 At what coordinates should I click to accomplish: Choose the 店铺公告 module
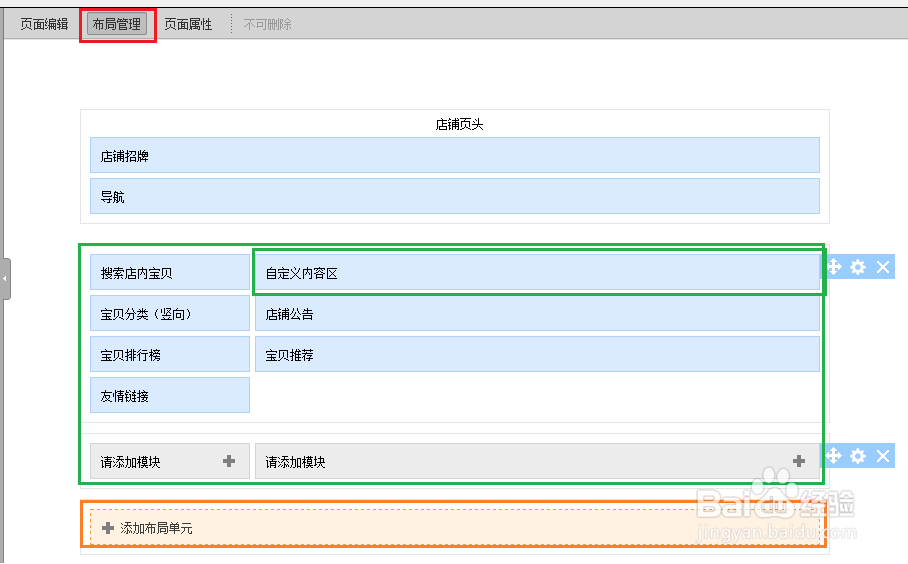536,314
